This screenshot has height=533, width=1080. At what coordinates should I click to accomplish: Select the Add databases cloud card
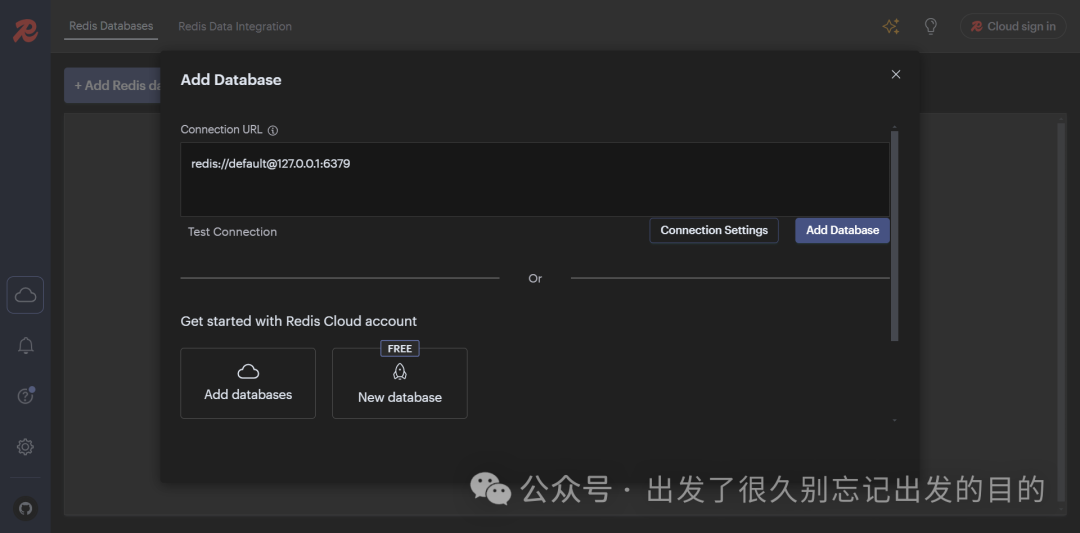[248, 383]
